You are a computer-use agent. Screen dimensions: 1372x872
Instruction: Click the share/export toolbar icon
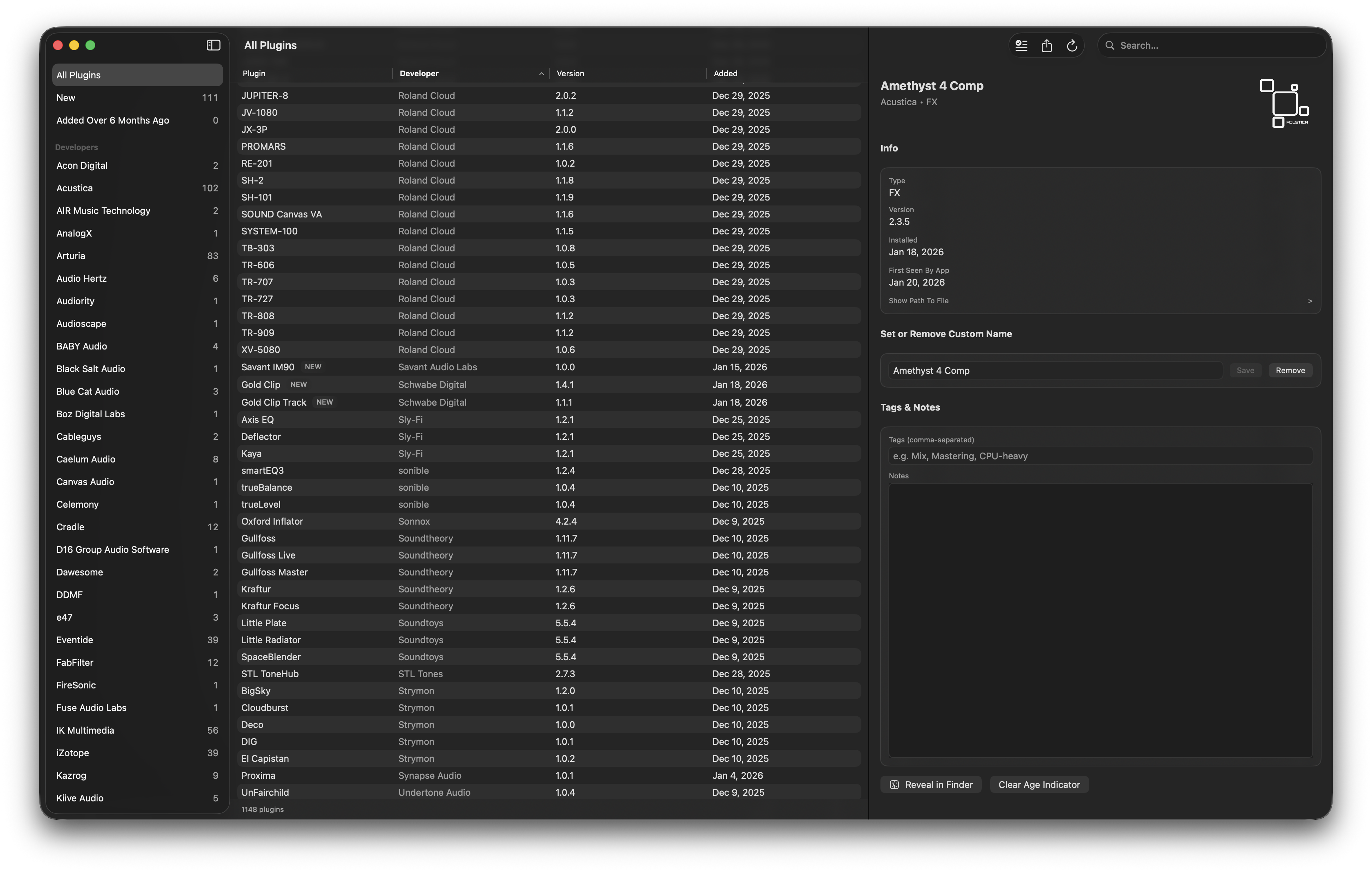(x=1047, y=46)
